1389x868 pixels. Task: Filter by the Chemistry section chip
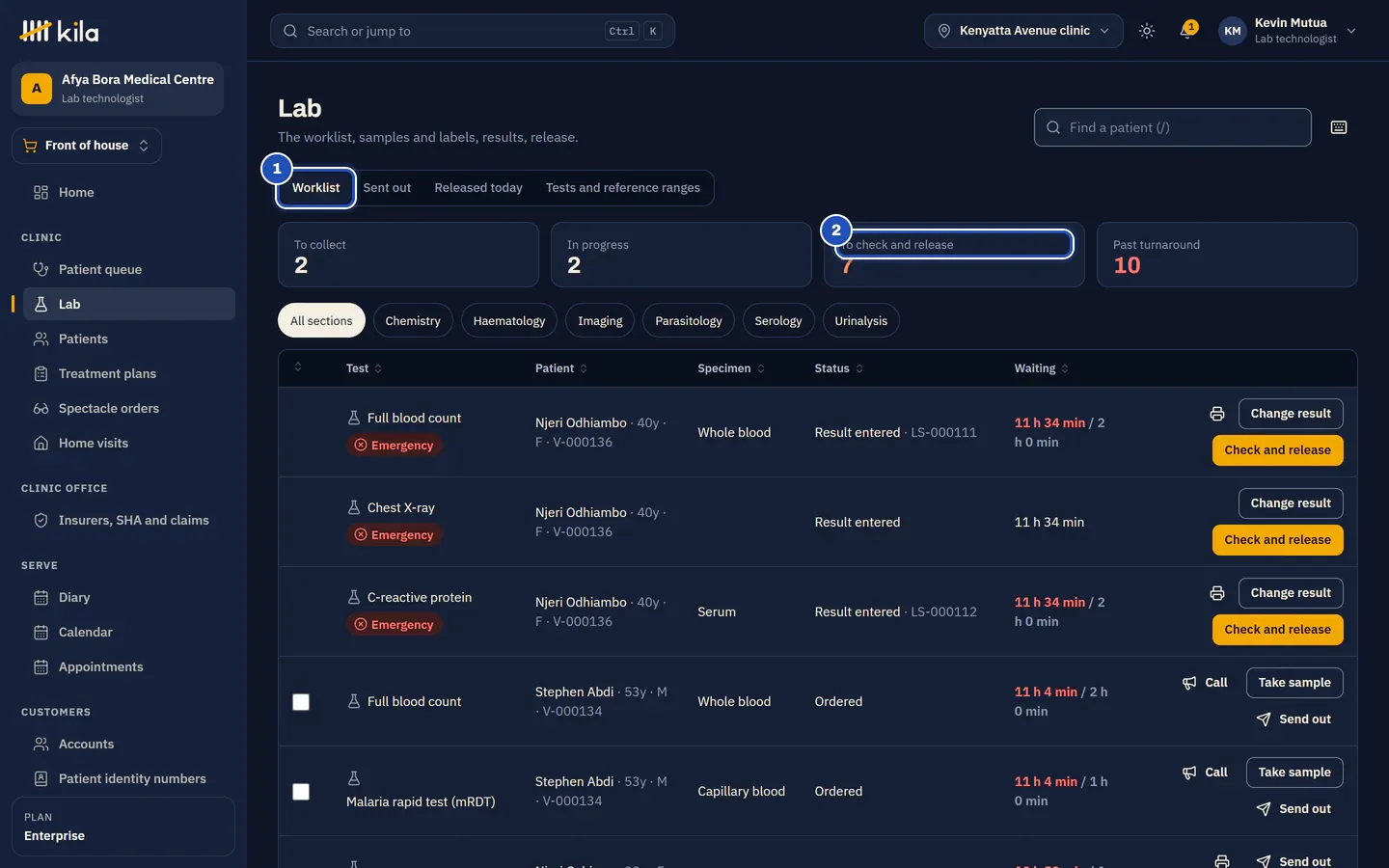click(x=413, y=321)
